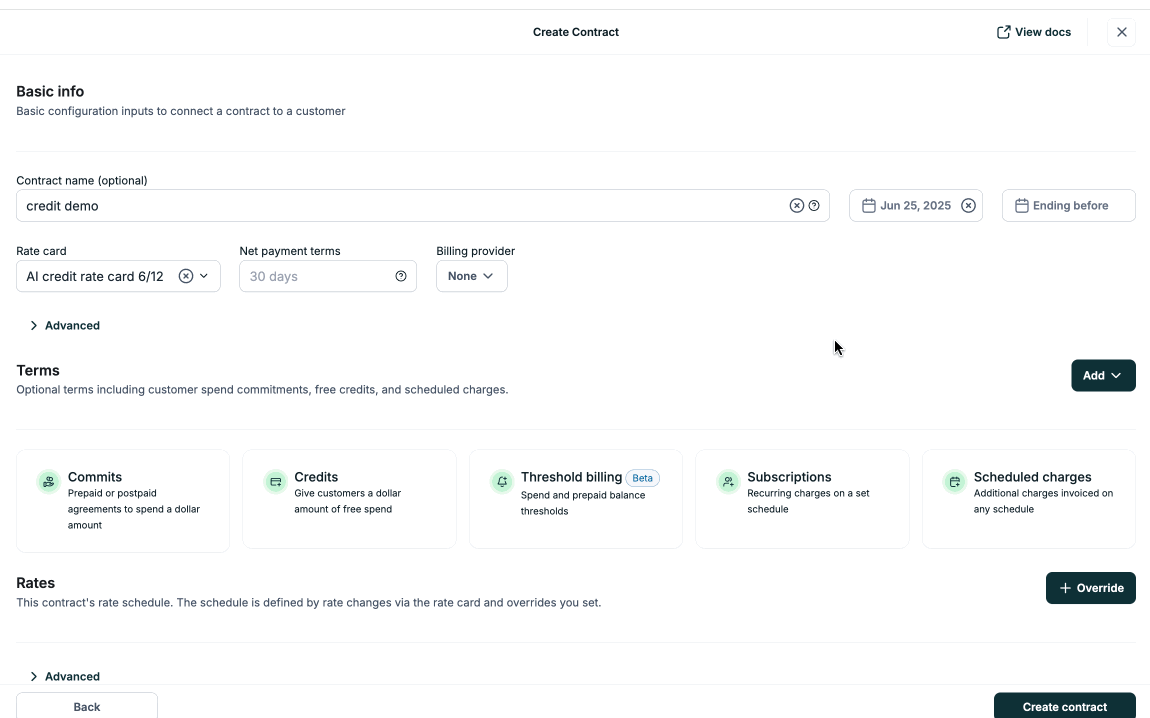Add a rate Override
Image resolution: width=1150 pixels, height=718 pixels.
coord(1090,588)
